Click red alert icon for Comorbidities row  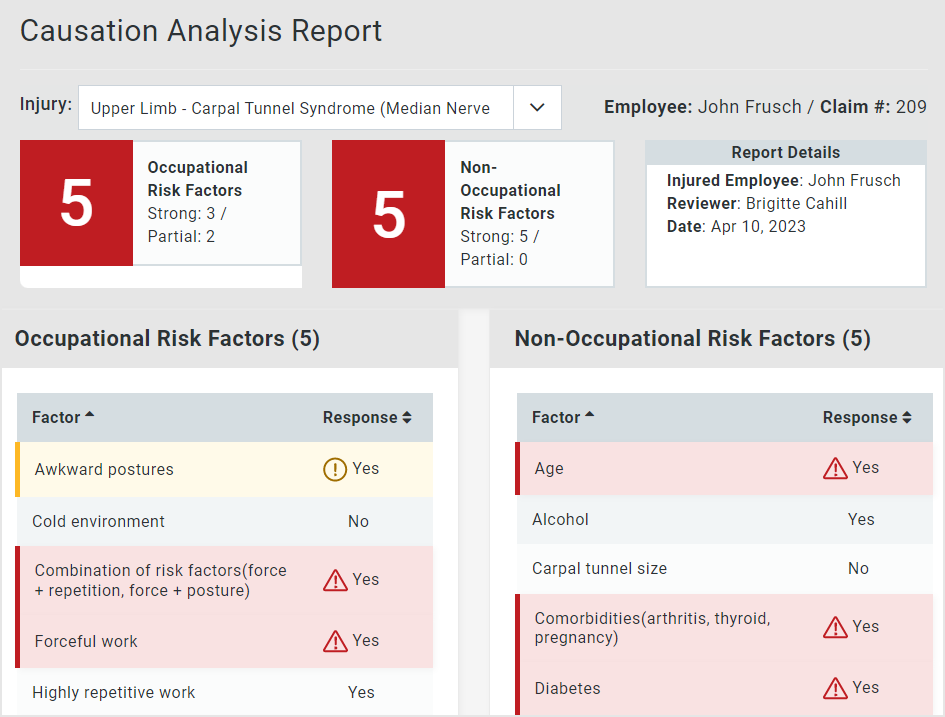click(835, 627)
